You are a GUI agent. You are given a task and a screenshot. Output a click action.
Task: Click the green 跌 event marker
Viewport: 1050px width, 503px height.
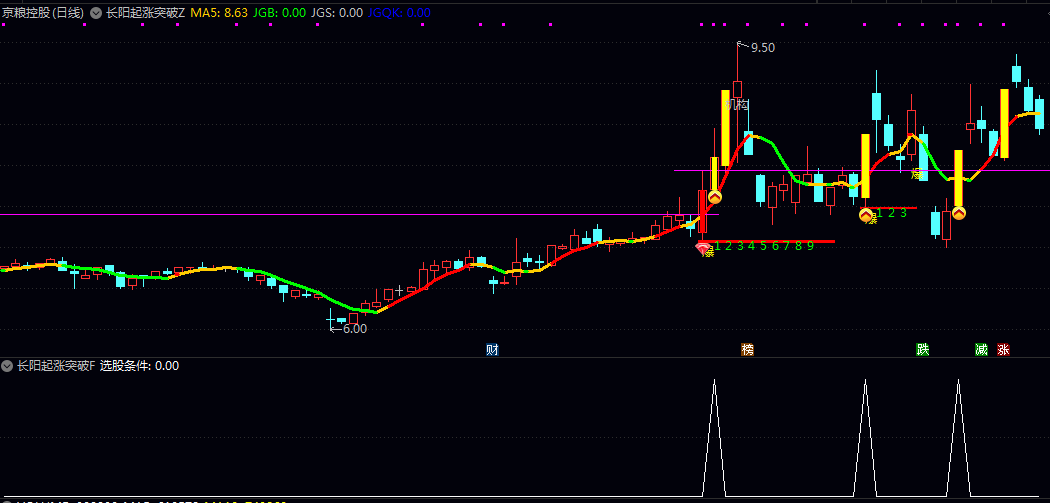(923, 349)
